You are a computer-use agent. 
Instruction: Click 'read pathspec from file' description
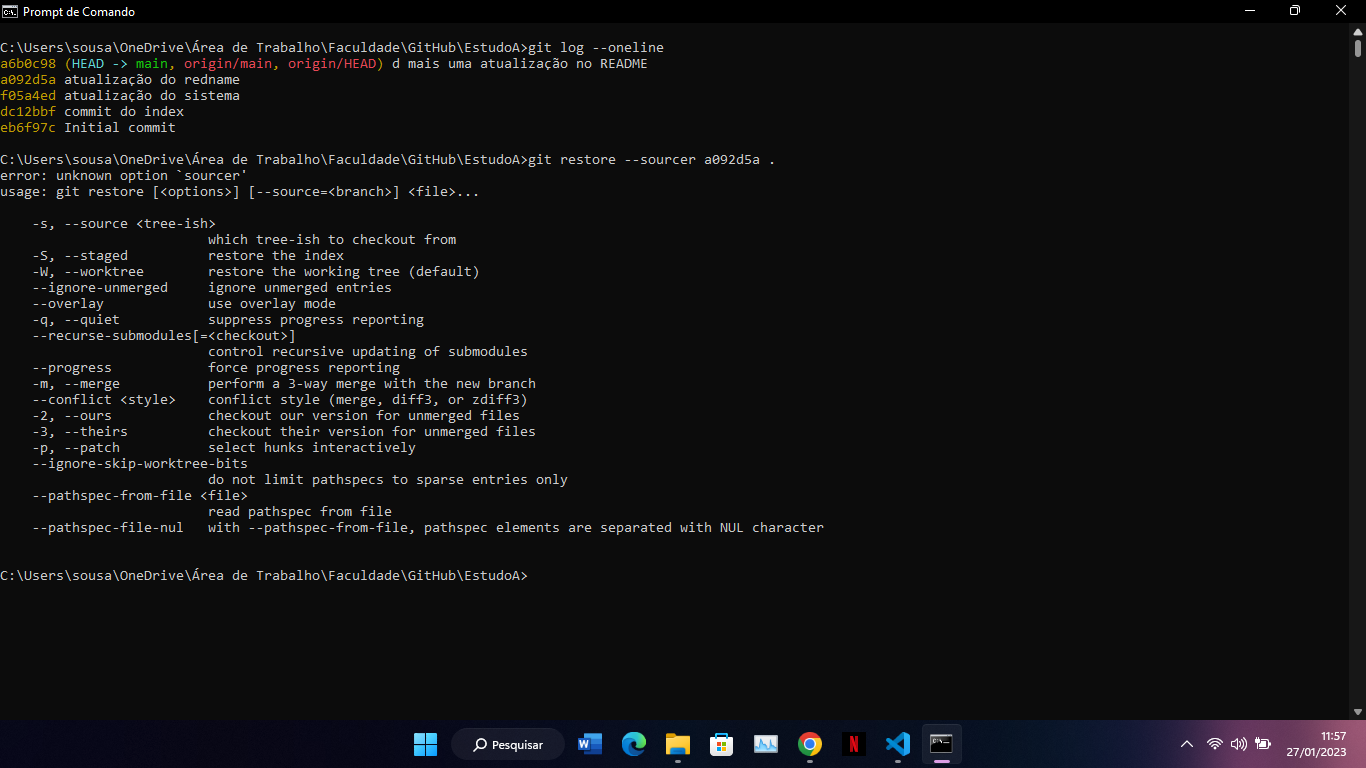[300, 512]
